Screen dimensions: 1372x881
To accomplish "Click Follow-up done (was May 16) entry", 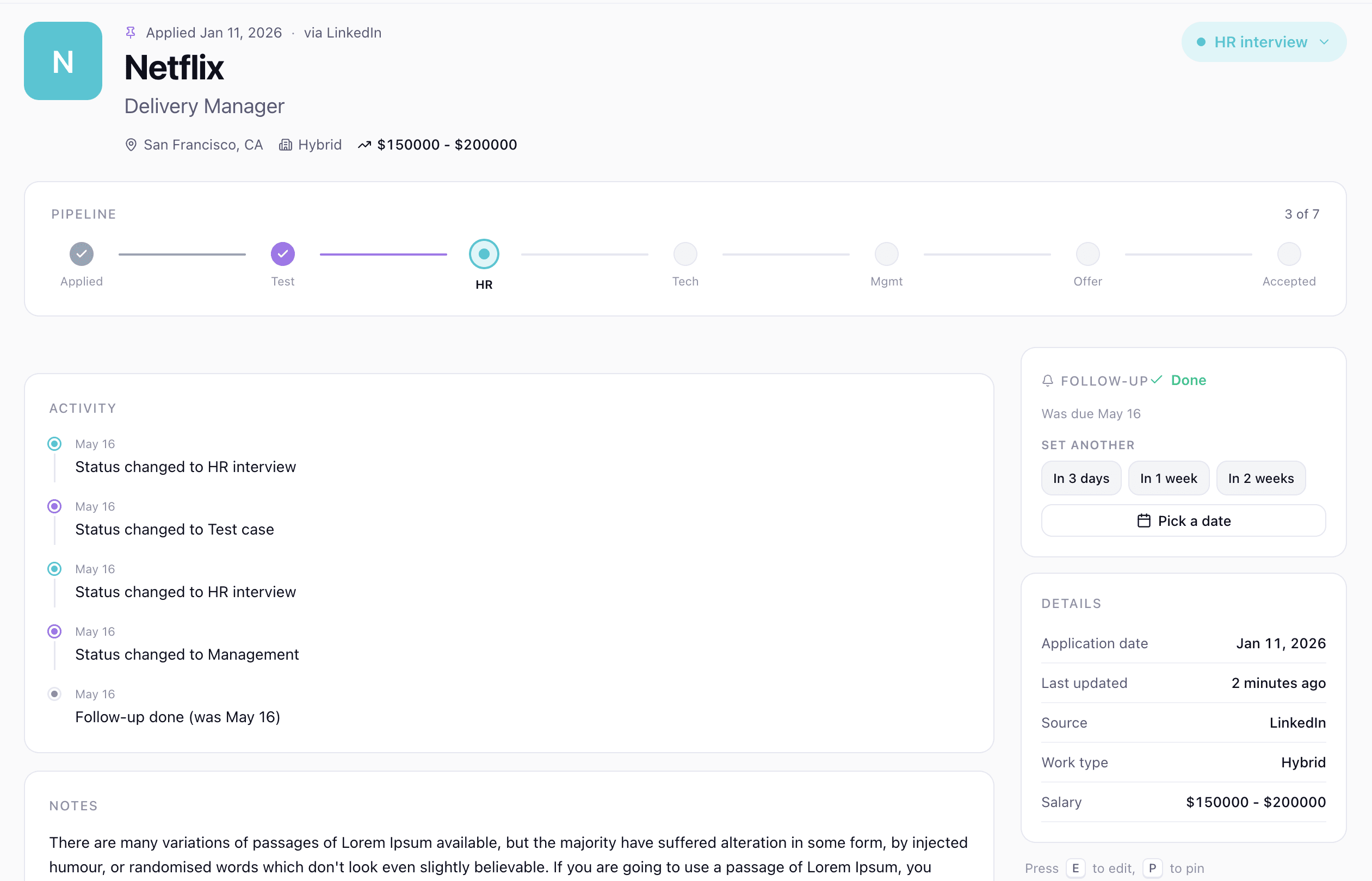I will (x=177, y=717).
